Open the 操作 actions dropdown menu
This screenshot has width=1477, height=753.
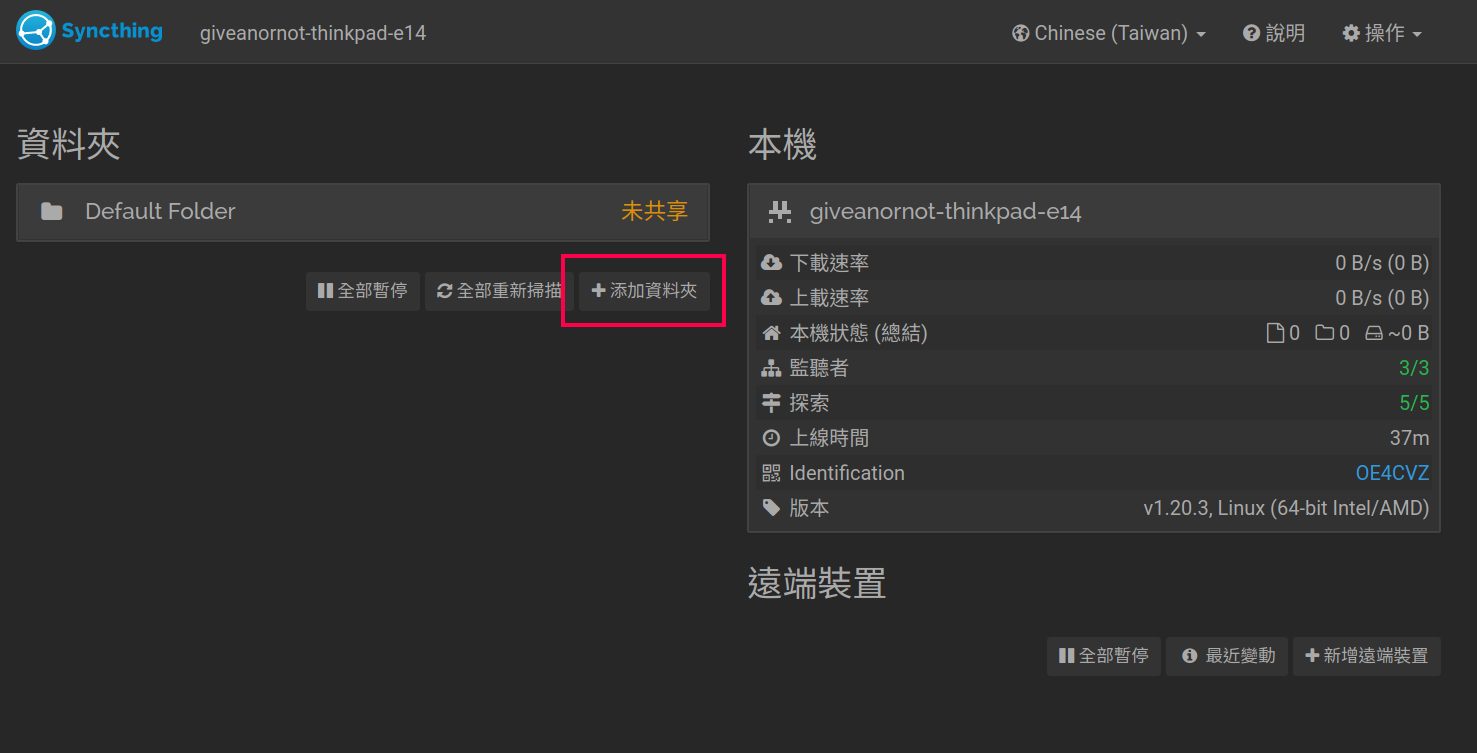point(1382,33)
